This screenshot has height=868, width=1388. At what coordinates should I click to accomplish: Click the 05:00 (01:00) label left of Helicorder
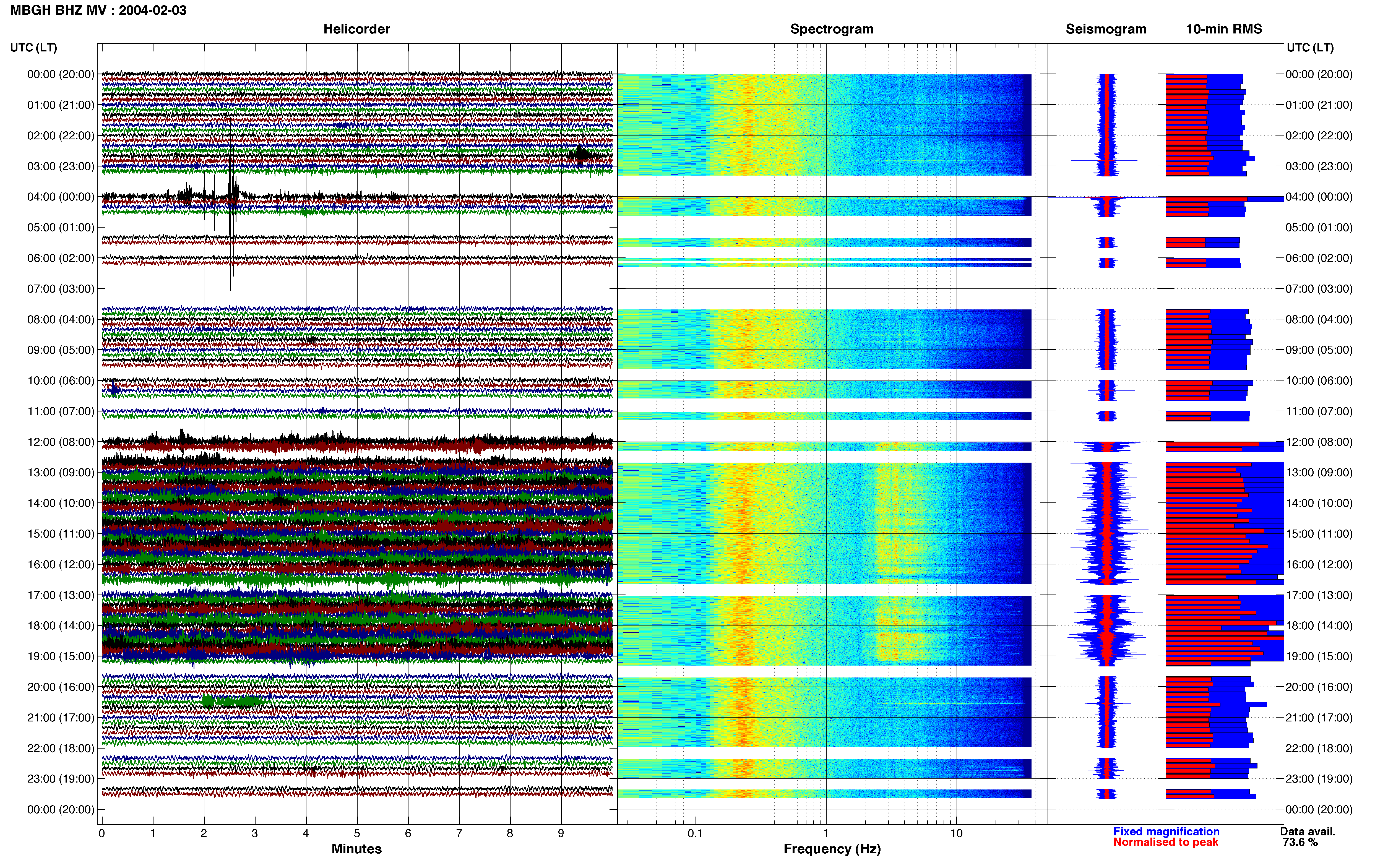coord(61,227)
